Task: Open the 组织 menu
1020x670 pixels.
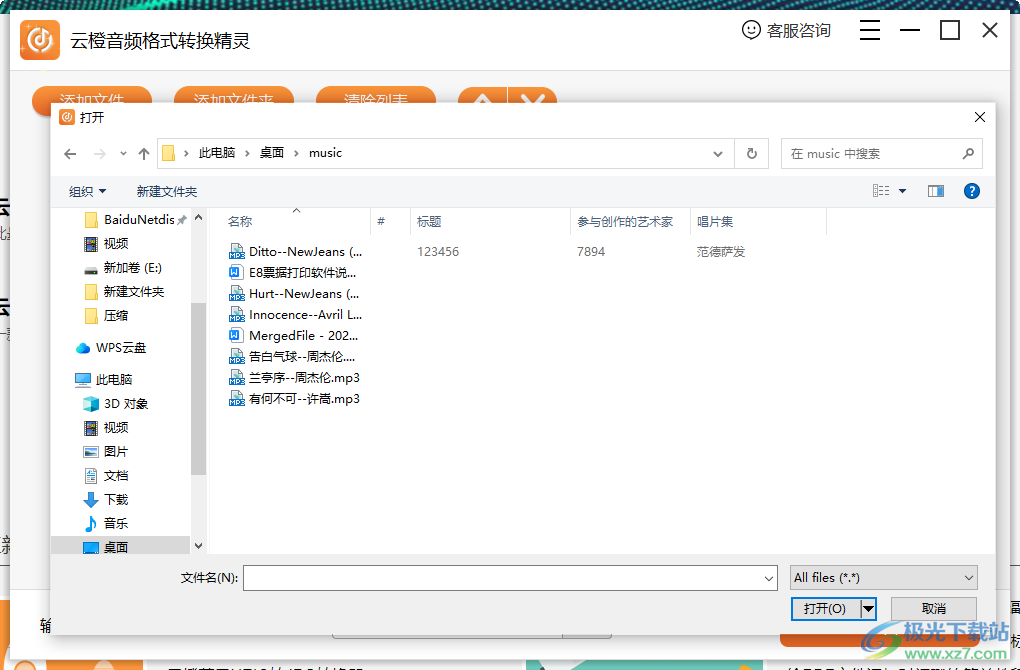Action: point(87,191)
